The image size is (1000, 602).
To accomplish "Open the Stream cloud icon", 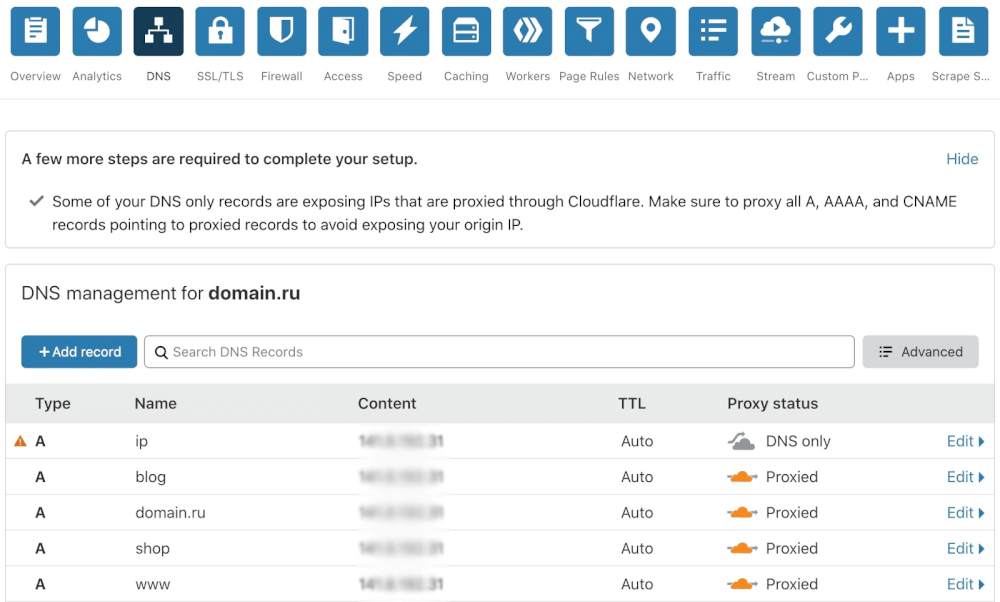I will coord(776,32).
